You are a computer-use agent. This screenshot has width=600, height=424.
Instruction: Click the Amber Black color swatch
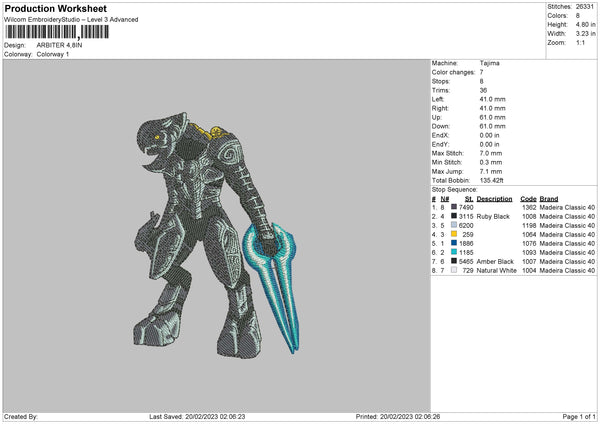(454, 261)
